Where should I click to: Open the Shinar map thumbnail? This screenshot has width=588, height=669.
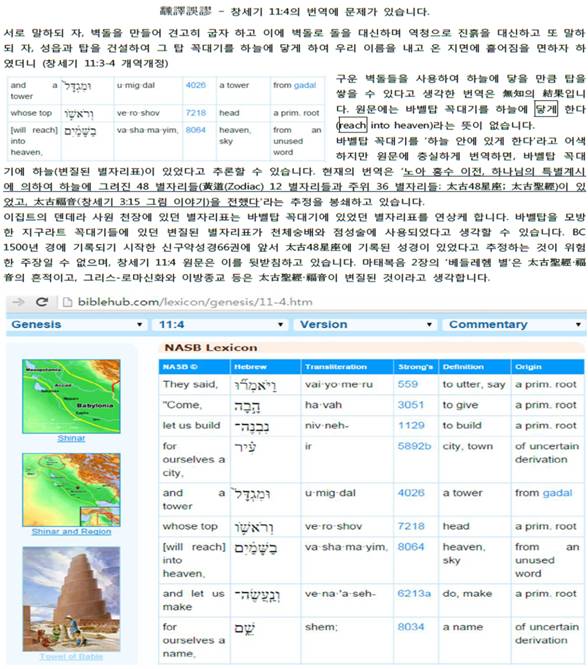(x=71, y=396)
